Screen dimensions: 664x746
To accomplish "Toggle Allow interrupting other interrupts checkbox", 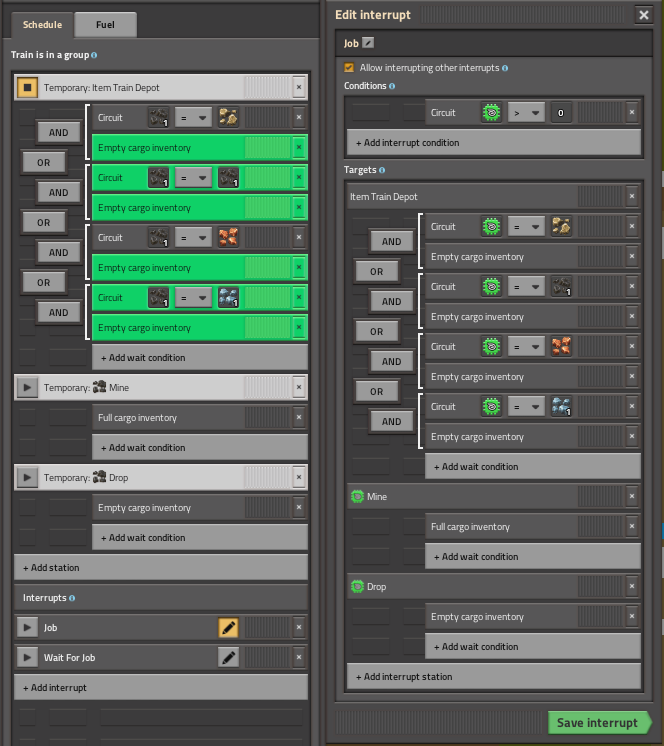I will (349, 68).
